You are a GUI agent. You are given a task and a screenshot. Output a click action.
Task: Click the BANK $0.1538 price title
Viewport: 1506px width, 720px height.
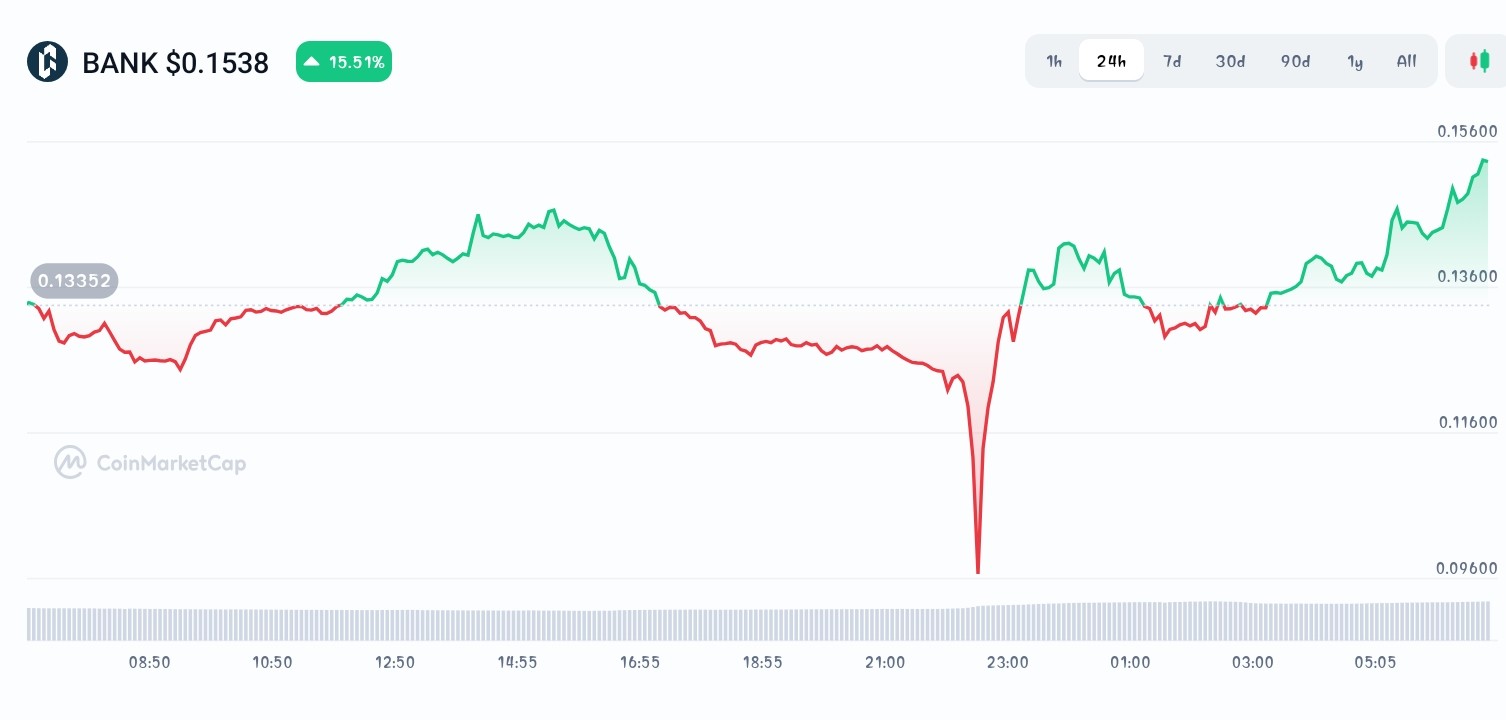coord(175,63)
